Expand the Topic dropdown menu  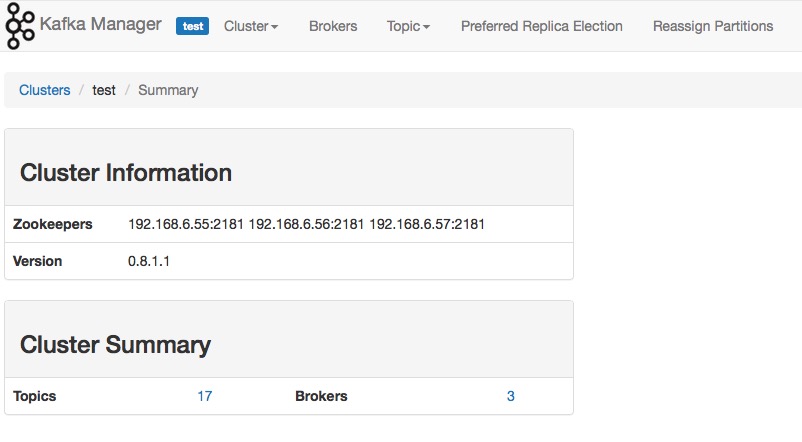pyautogui.click(x=408, y=26)
